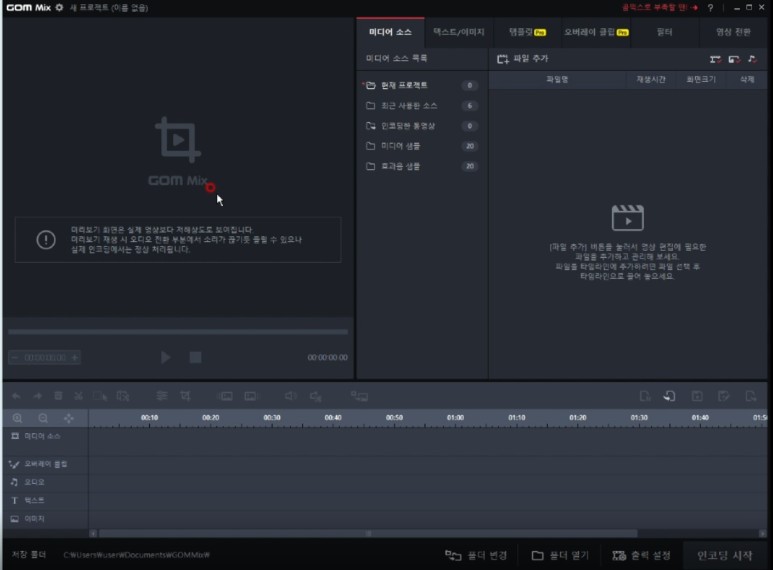Click the 재생시간 column header
773x570 pixels.
(x=651, y=79)
